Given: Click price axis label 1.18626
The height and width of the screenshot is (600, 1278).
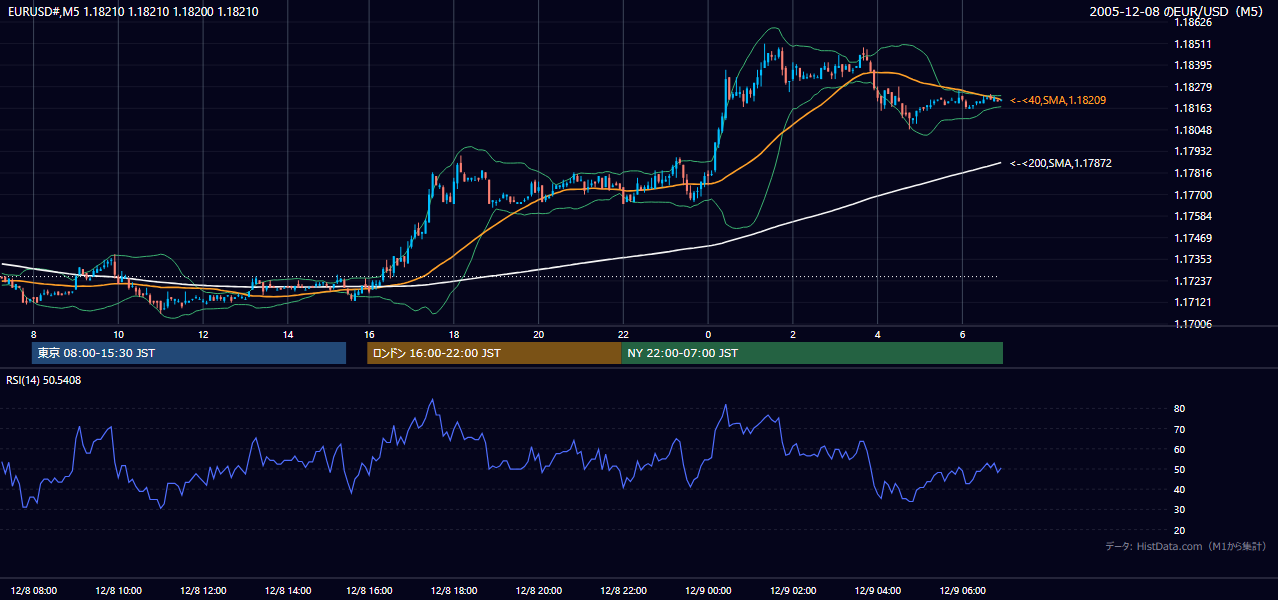Looking at the screenshot, I should pos(1193,22).
